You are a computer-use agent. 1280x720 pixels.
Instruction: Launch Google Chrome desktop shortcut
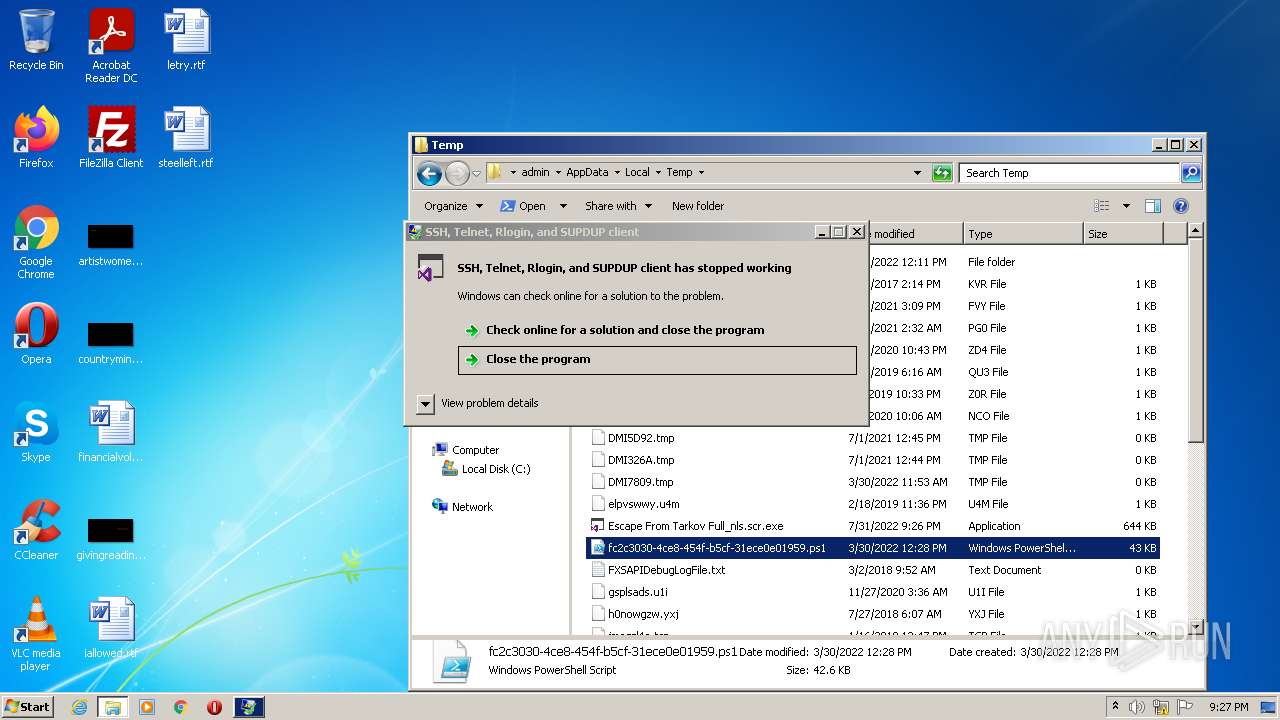pyautogui.click(x=36, y=242)
